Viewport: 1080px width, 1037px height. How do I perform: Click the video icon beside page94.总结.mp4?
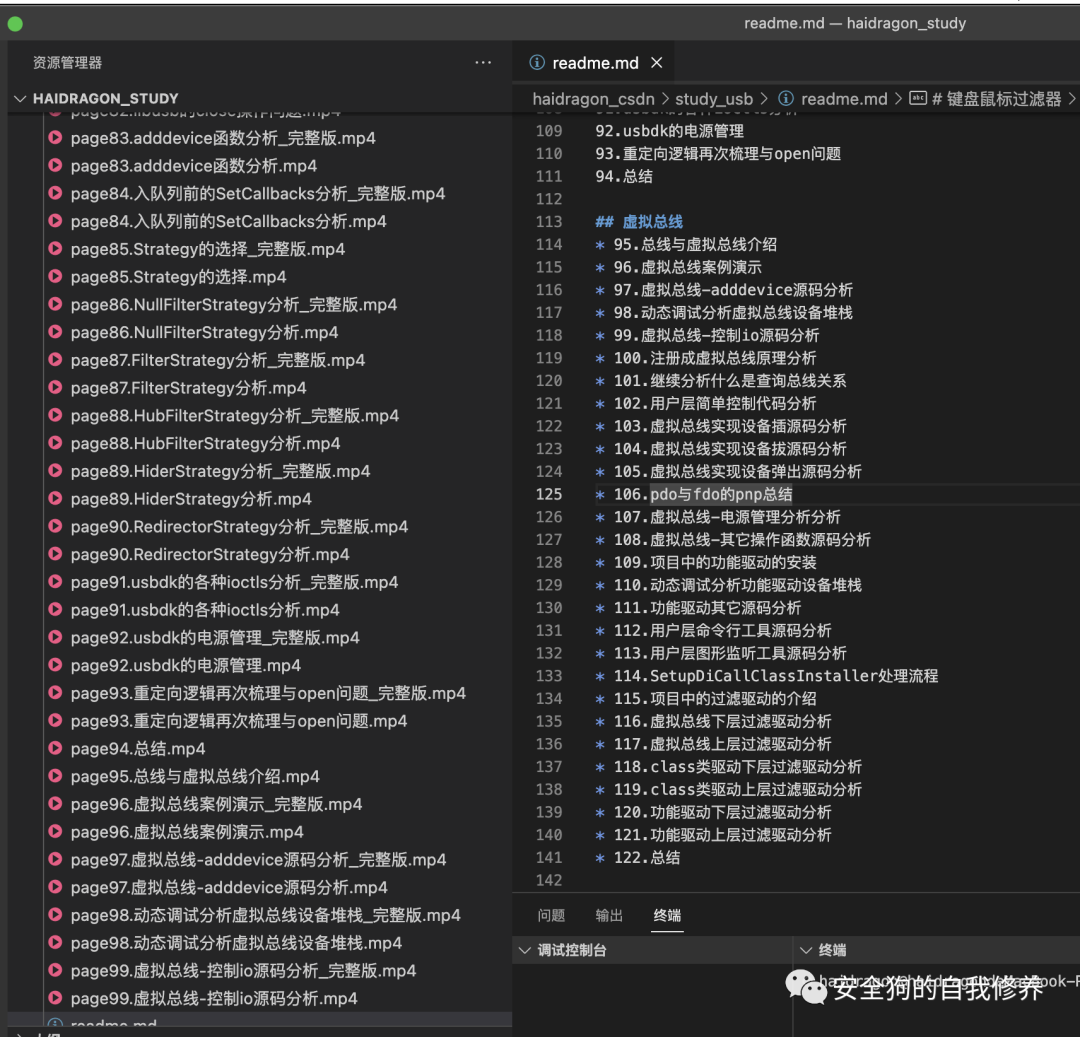(56, 749)
